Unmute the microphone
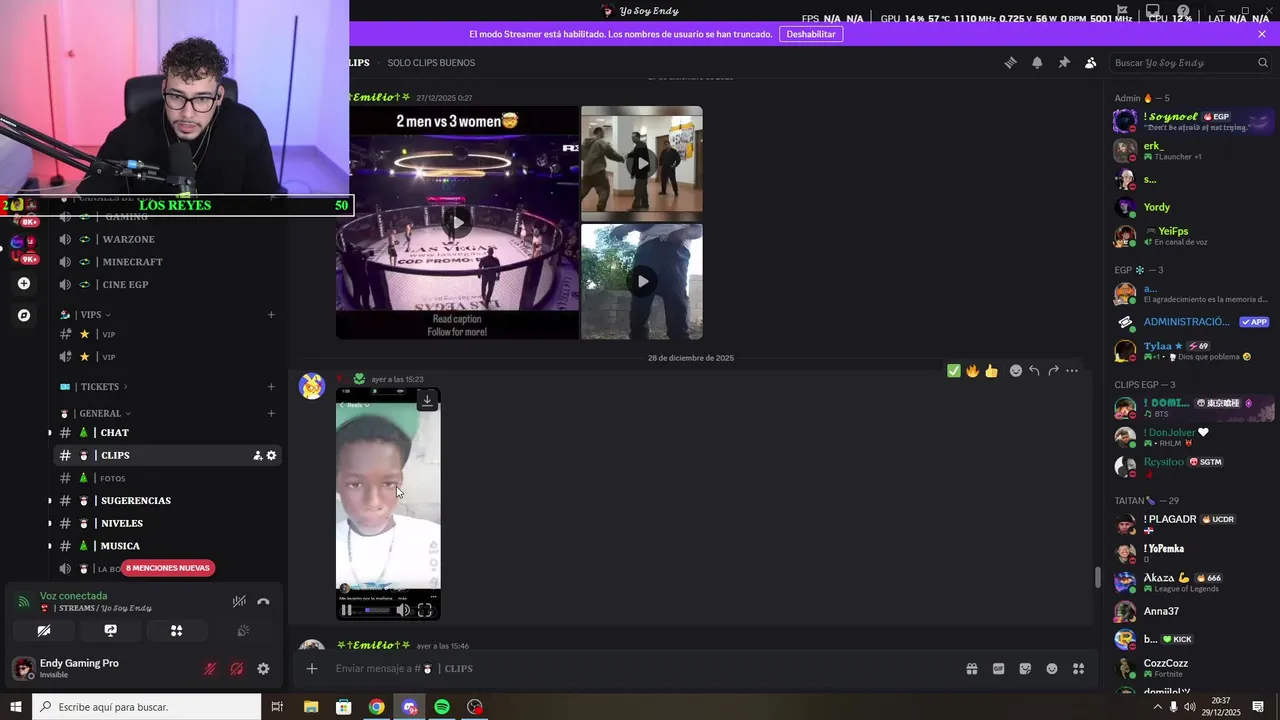 (x=210, y=669)
